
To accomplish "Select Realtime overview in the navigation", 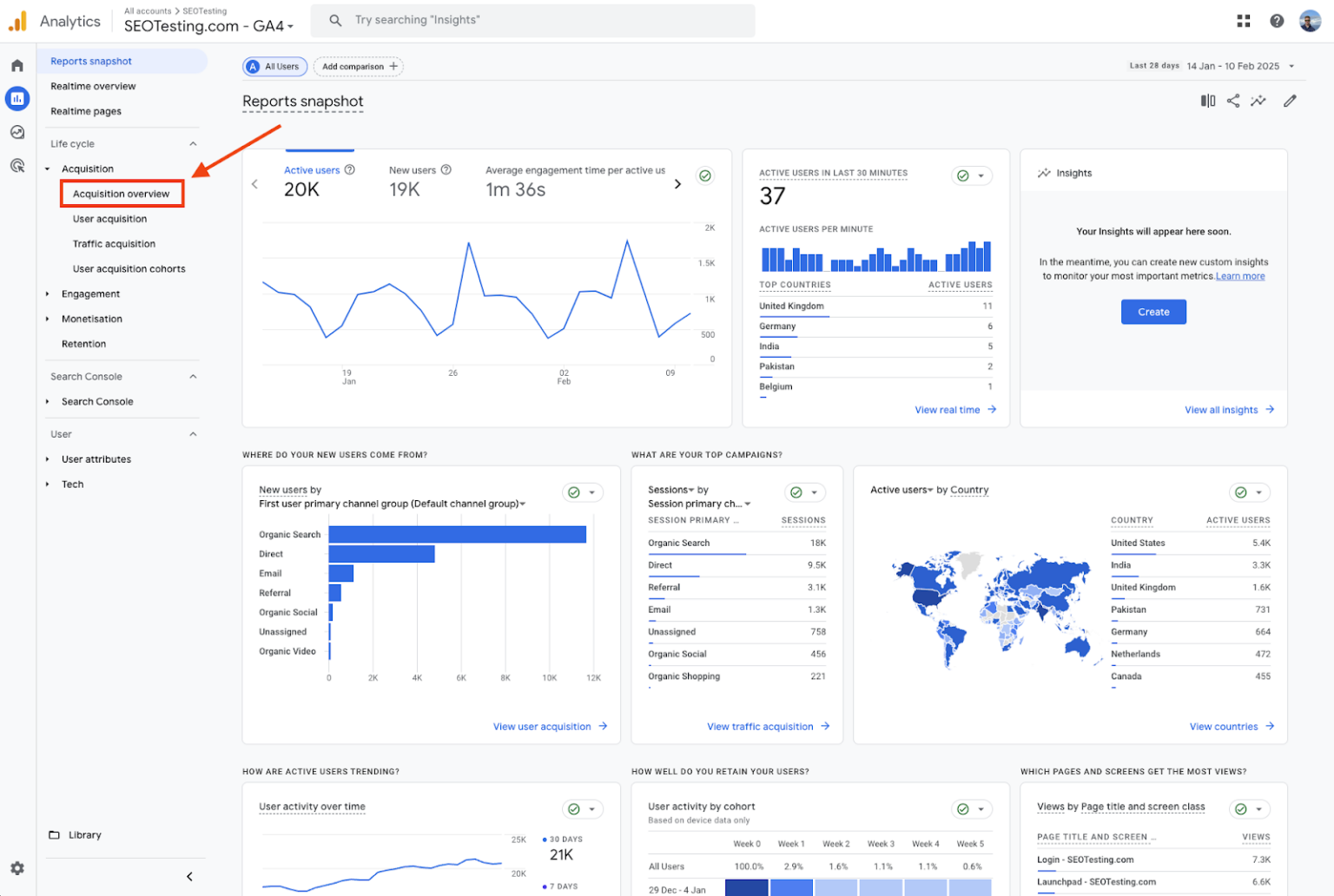I will click(93, 86).
